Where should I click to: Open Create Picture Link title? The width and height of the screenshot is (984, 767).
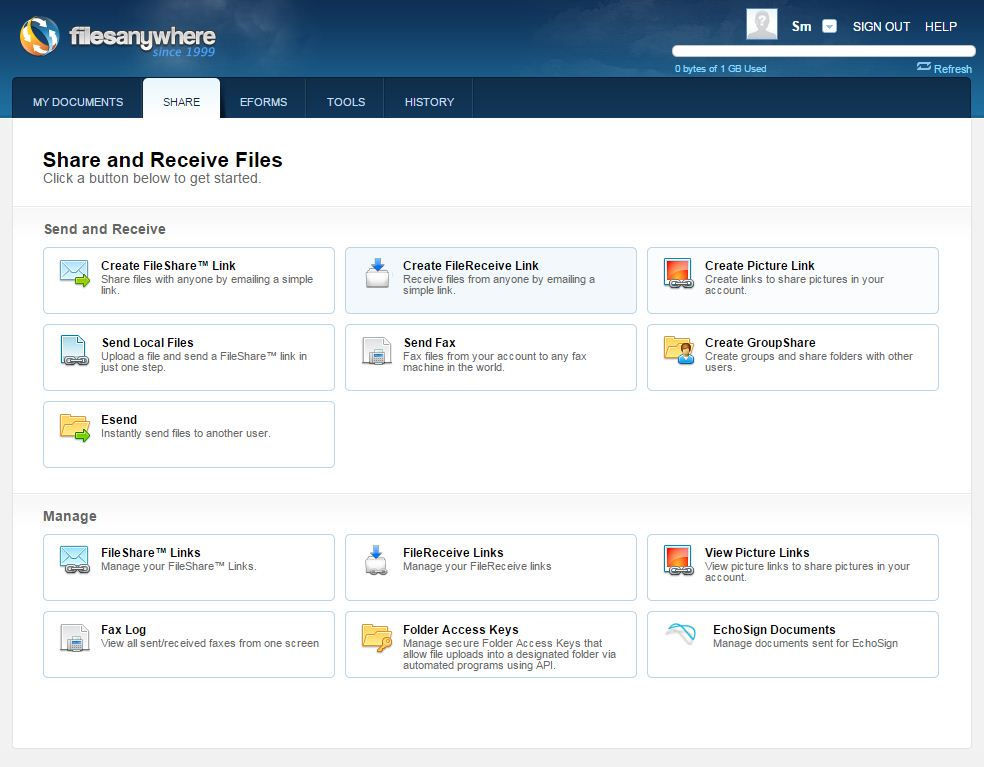tap(759, 266)
